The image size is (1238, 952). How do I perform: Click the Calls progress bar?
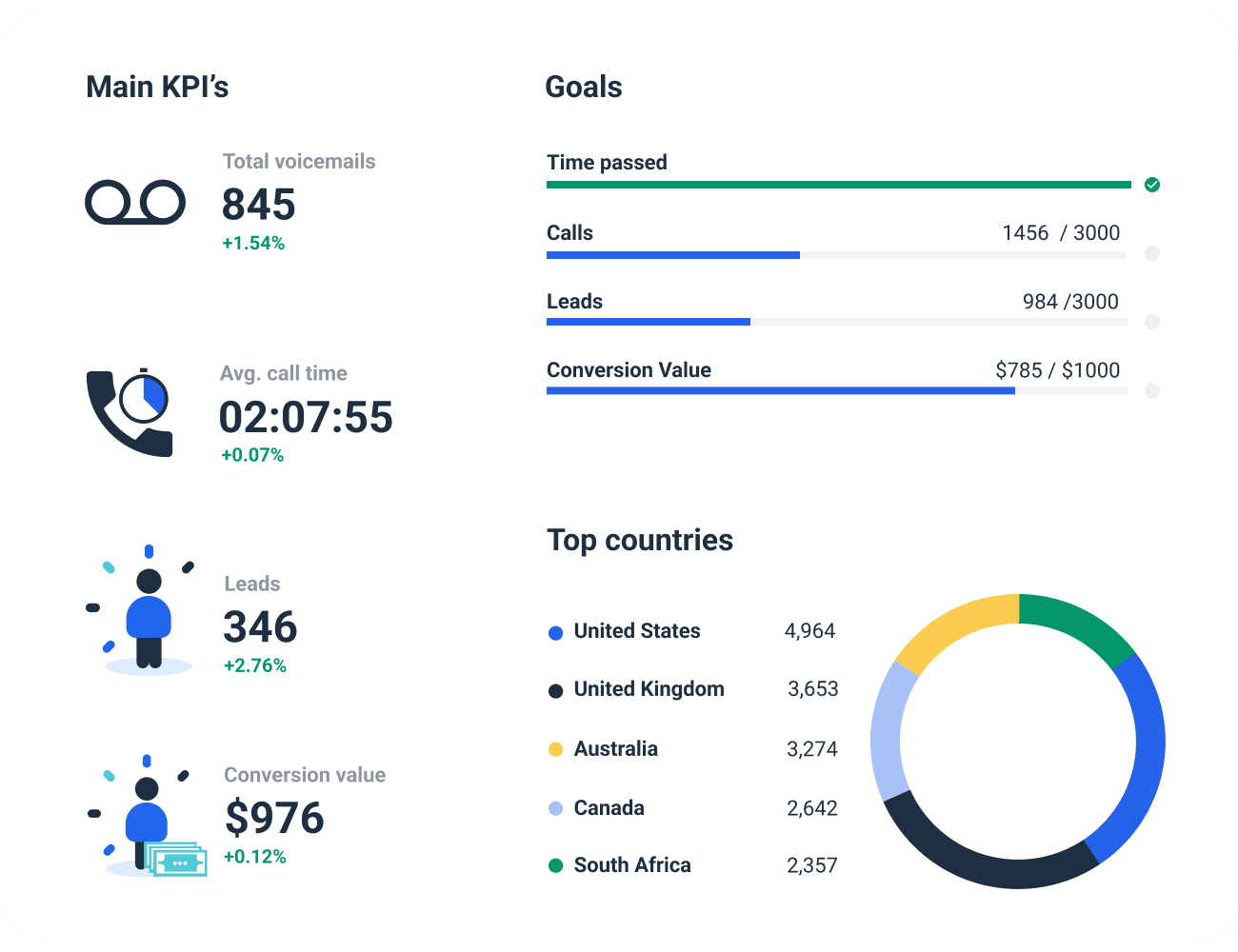tap(672, 254)
